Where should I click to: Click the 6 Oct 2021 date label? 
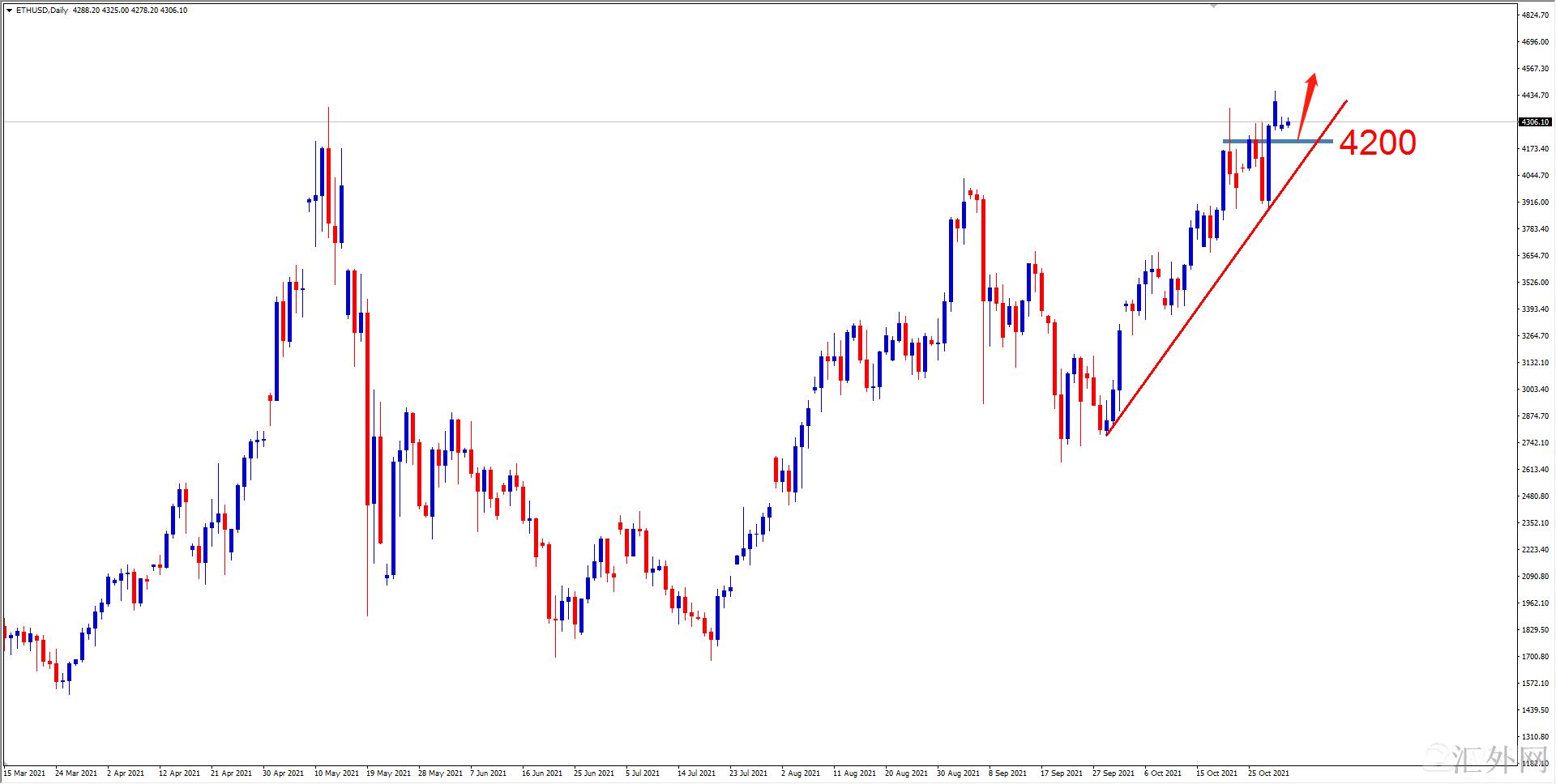[1163, 773]
